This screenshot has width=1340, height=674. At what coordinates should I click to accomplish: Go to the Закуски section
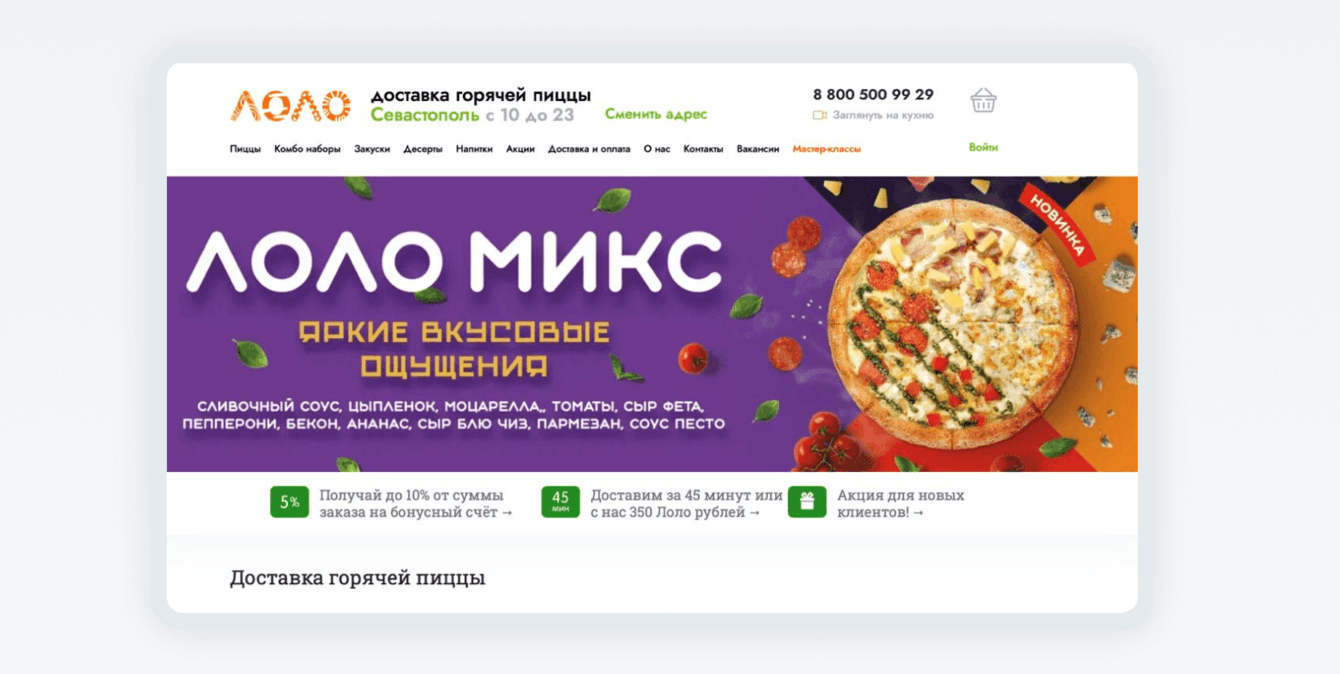coord(372,149)
